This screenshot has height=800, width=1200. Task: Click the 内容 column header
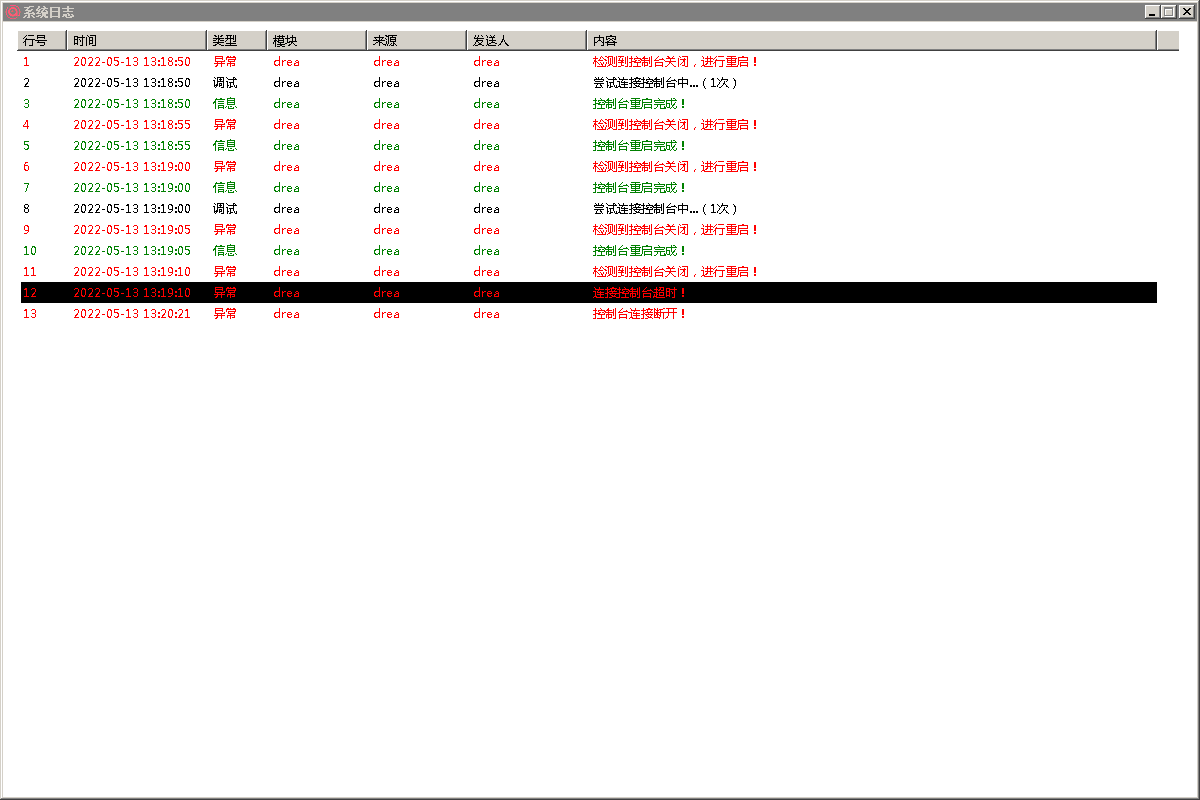[870, 41]
